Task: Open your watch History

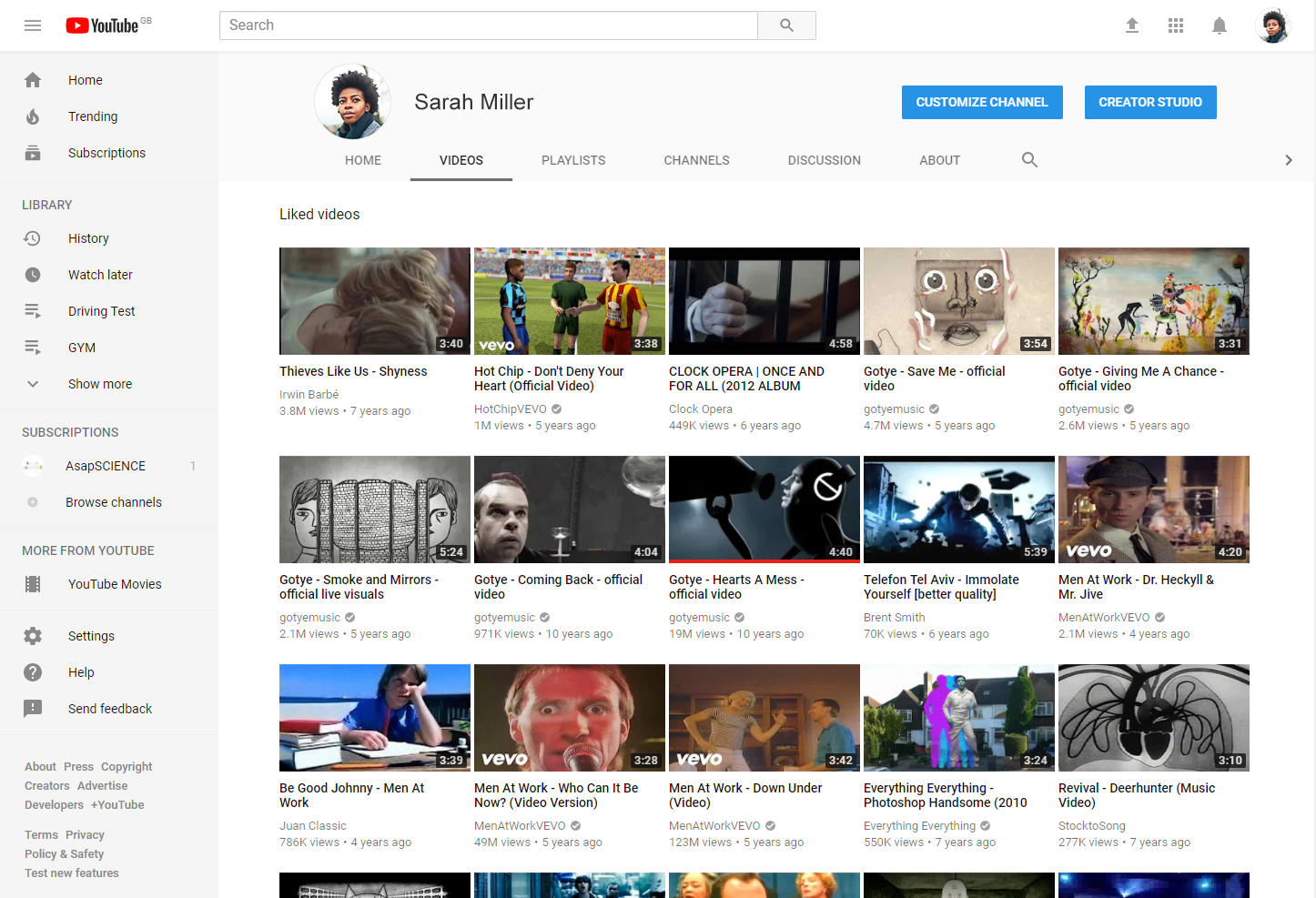Action: click(x=88, y=238)
